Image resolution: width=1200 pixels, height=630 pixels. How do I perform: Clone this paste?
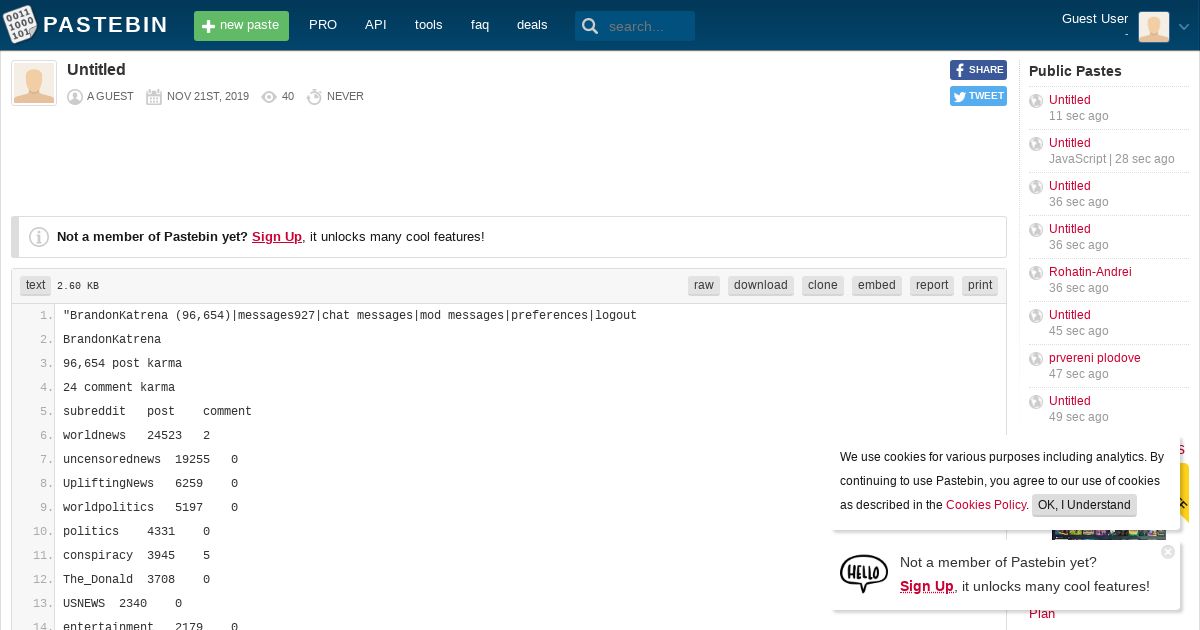click(823, 285)
